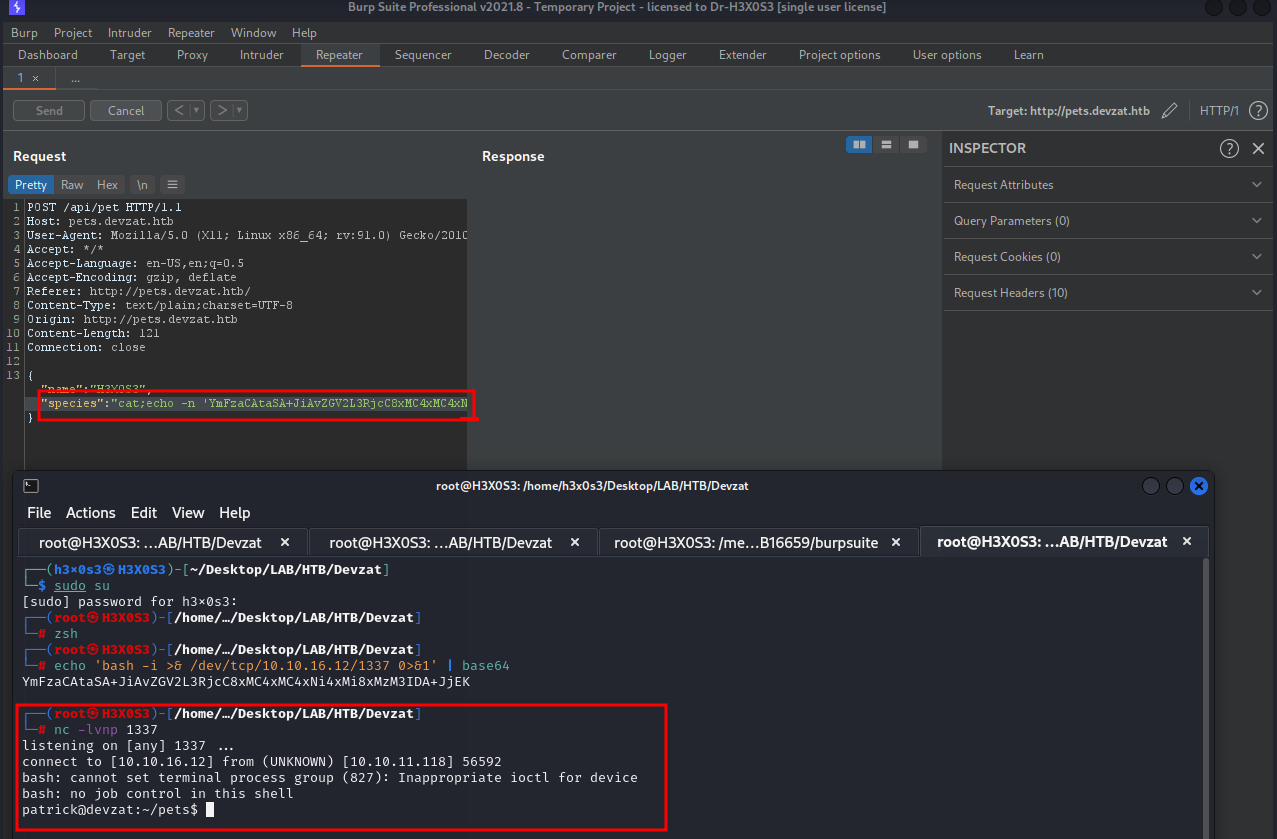Viewport: 1277px width, 839px height.
Task: Switch to Intruder tool tab
Action: pyautogui.click(x=262, y=55)
